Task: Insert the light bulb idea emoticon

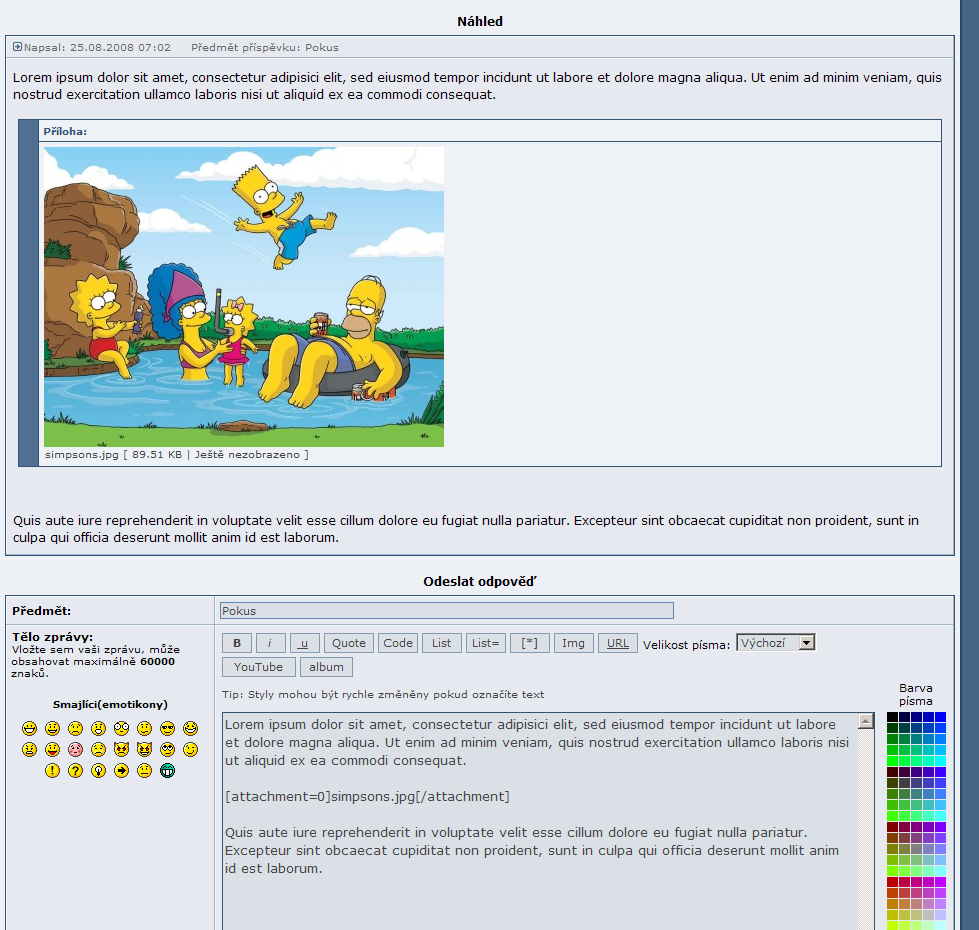Action: [98, 771]
